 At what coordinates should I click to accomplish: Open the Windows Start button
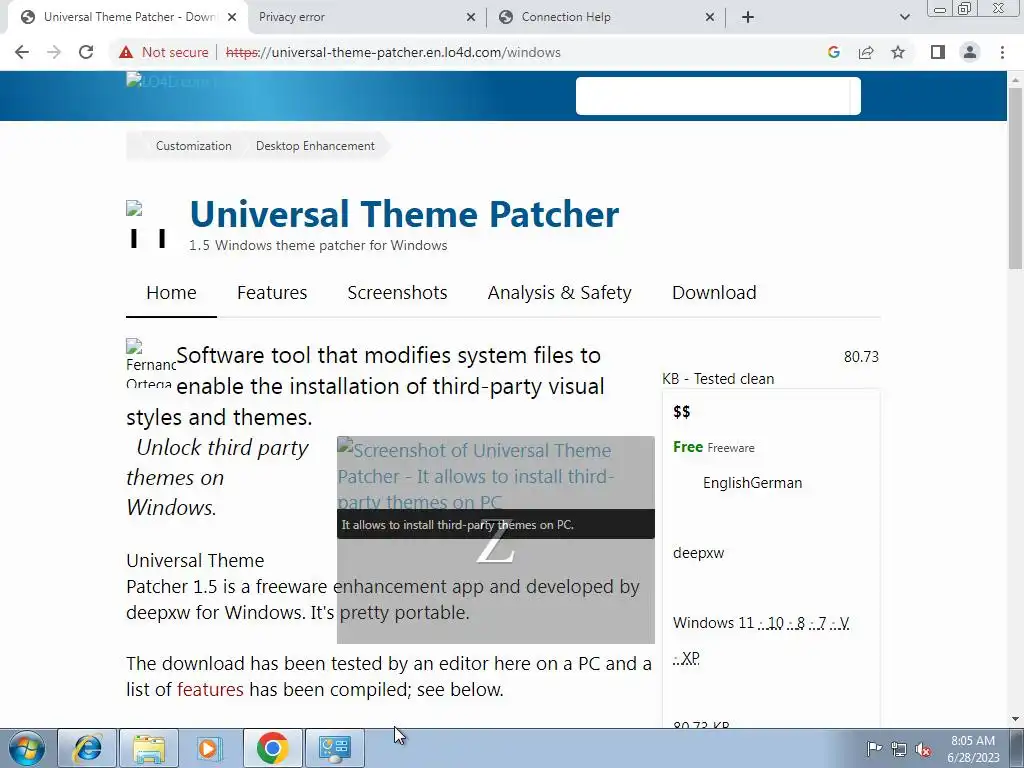click(27, 748)
